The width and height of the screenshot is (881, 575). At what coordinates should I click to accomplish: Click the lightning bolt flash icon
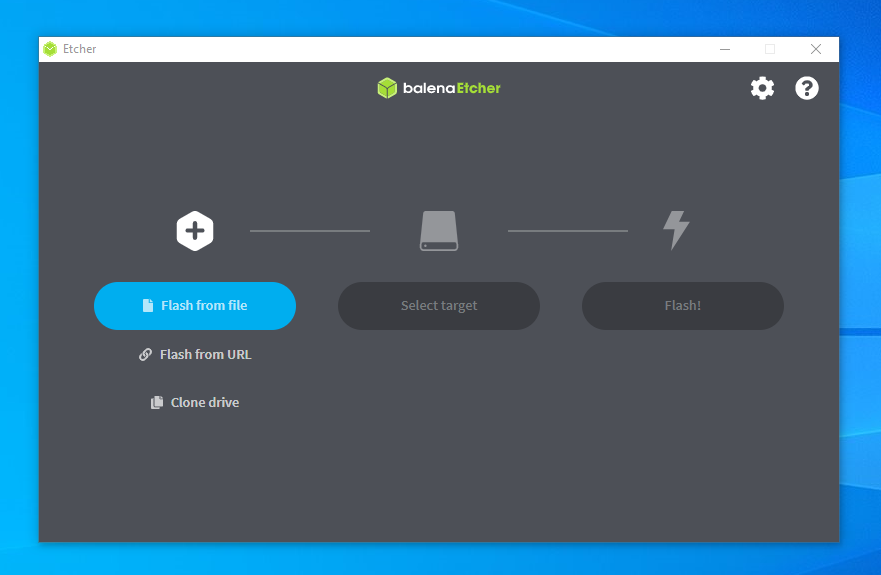tap(676, 230)
